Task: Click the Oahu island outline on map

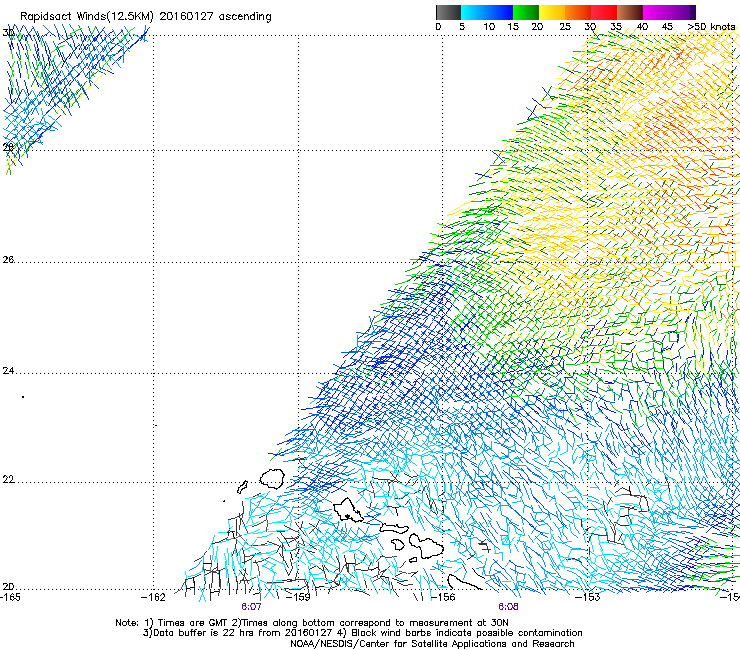Action: tap(348, 511)
